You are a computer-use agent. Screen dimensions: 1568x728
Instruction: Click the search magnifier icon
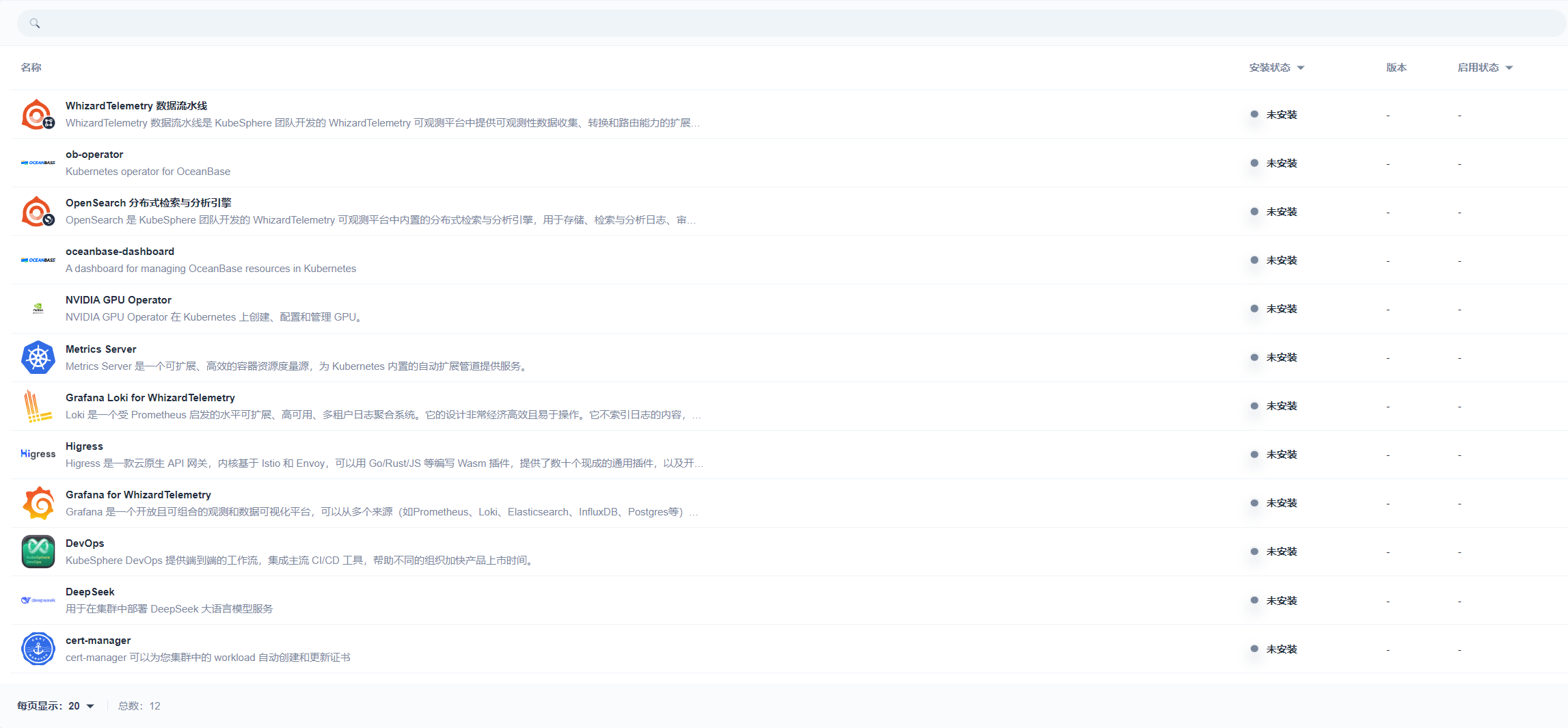pos(35,24)
